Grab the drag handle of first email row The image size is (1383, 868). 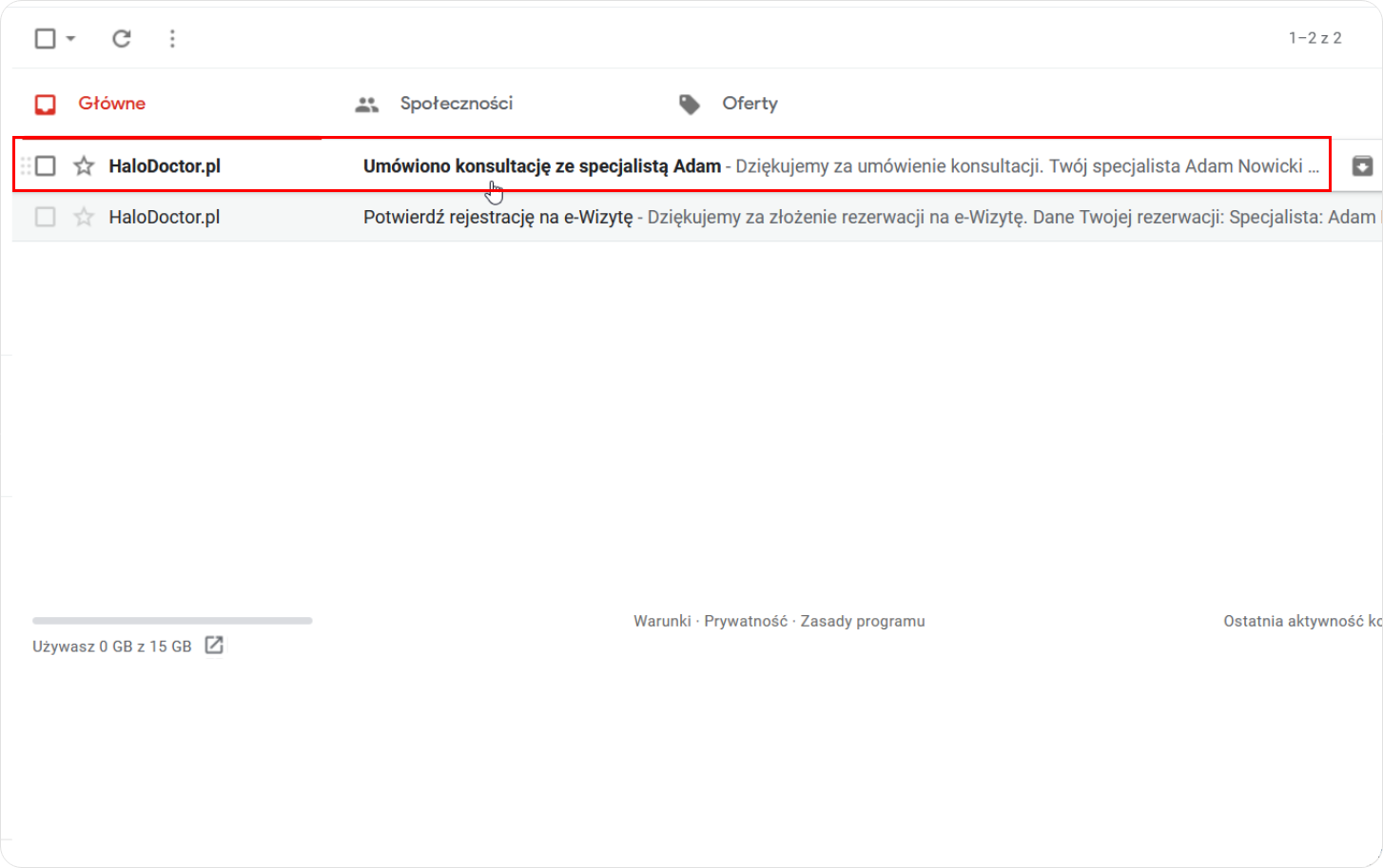26,165
